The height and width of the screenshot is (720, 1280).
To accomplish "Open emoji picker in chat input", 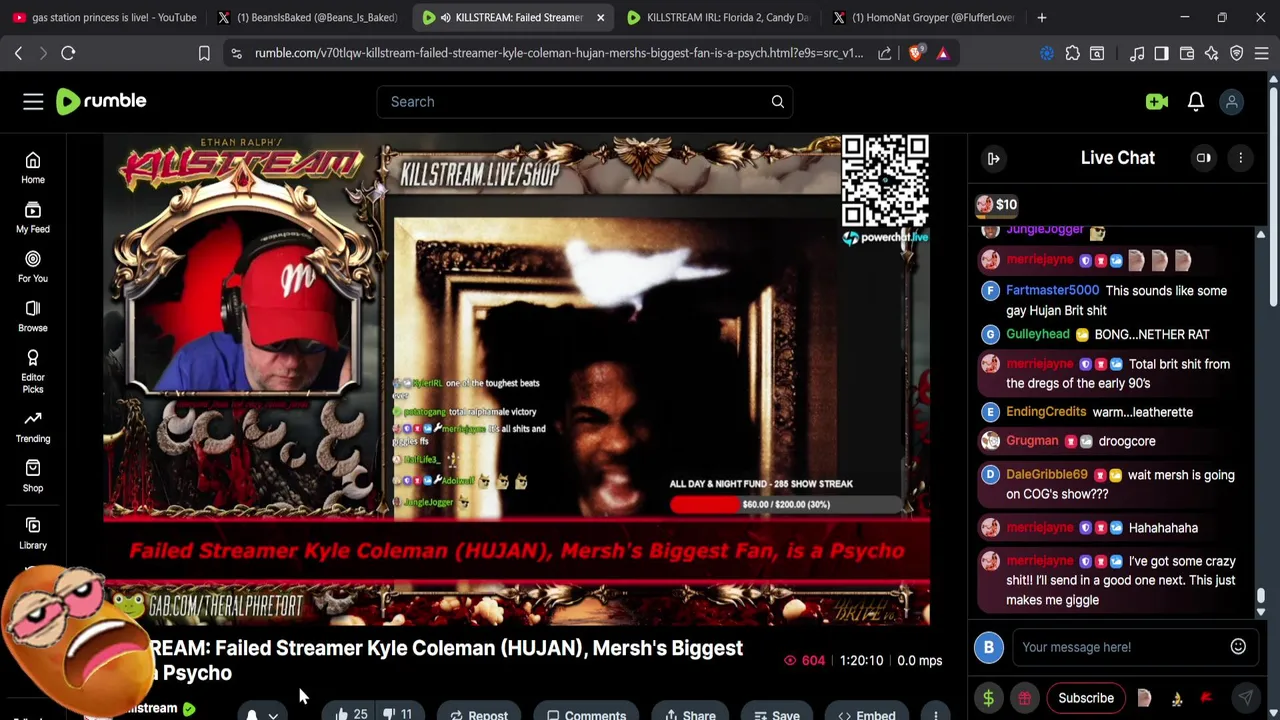I will coord(1238,647).
